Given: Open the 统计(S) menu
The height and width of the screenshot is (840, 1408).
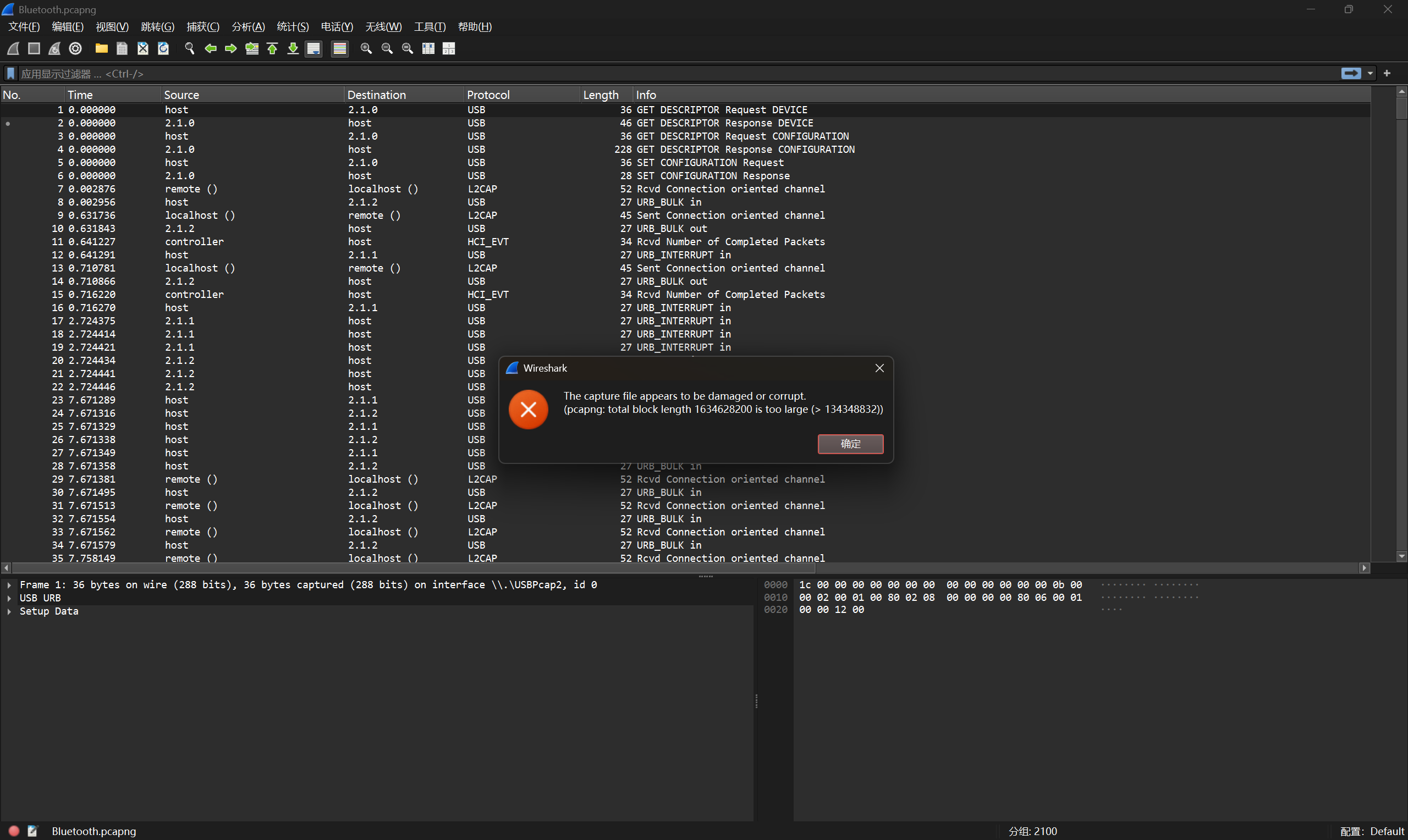Looking at the screenshot, I should click(x=293, y=26).
